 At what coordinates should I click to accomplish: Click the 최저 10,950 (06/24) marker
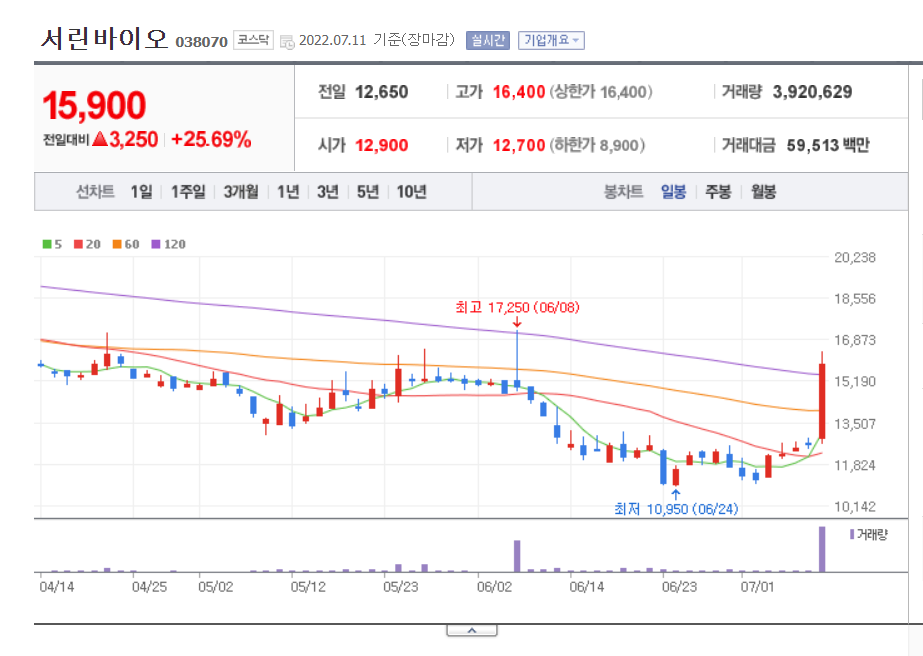pyautogui.click(x=676, y=509)
